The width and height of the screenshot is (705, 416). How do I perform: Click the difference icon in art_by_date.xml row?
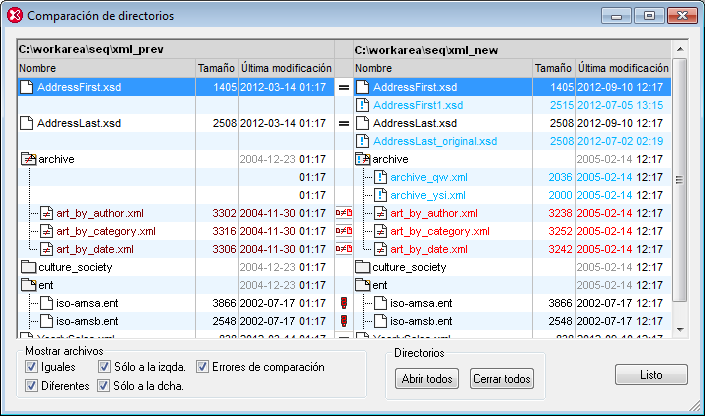click(x=343, y=249)
